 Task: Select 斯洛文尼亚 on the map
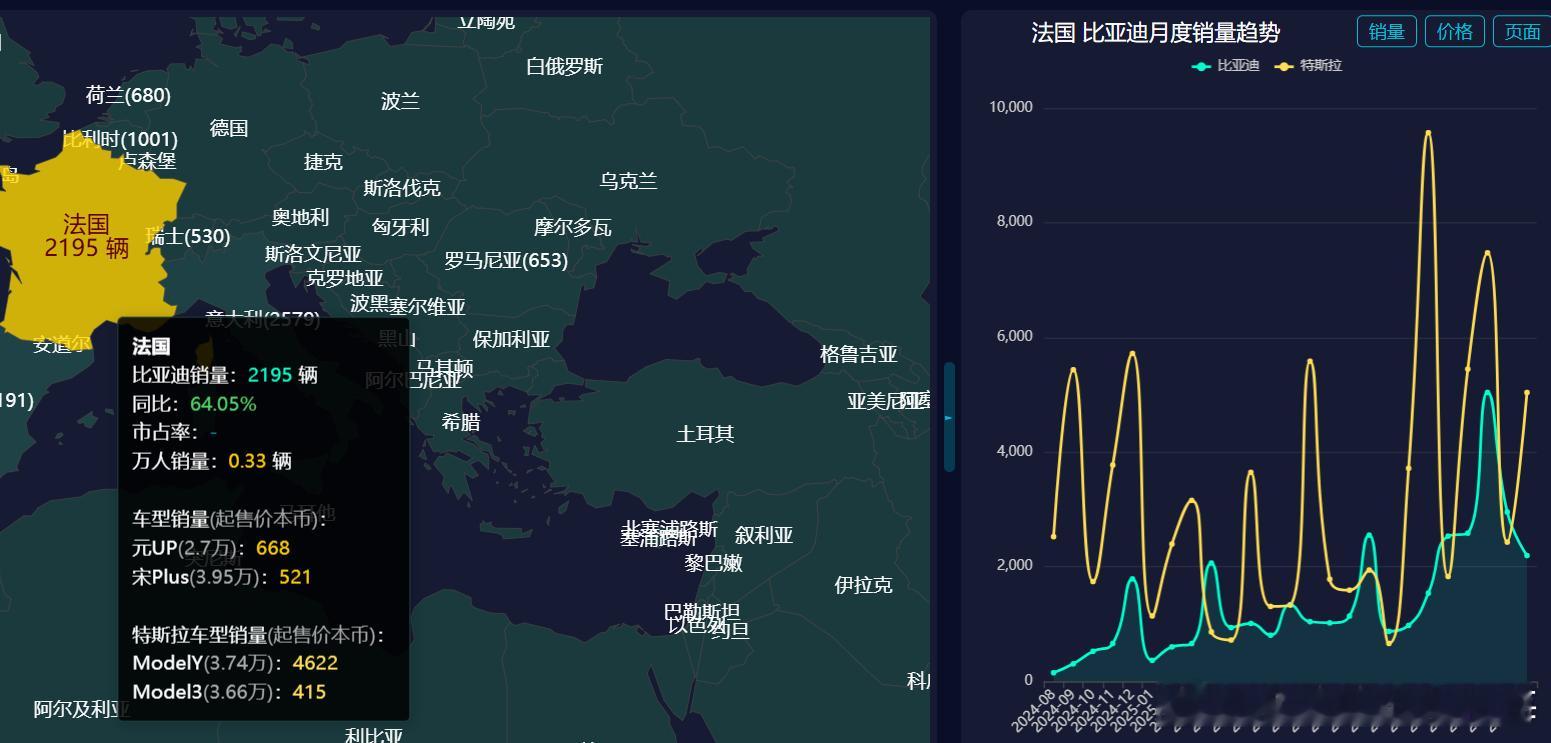313,254
